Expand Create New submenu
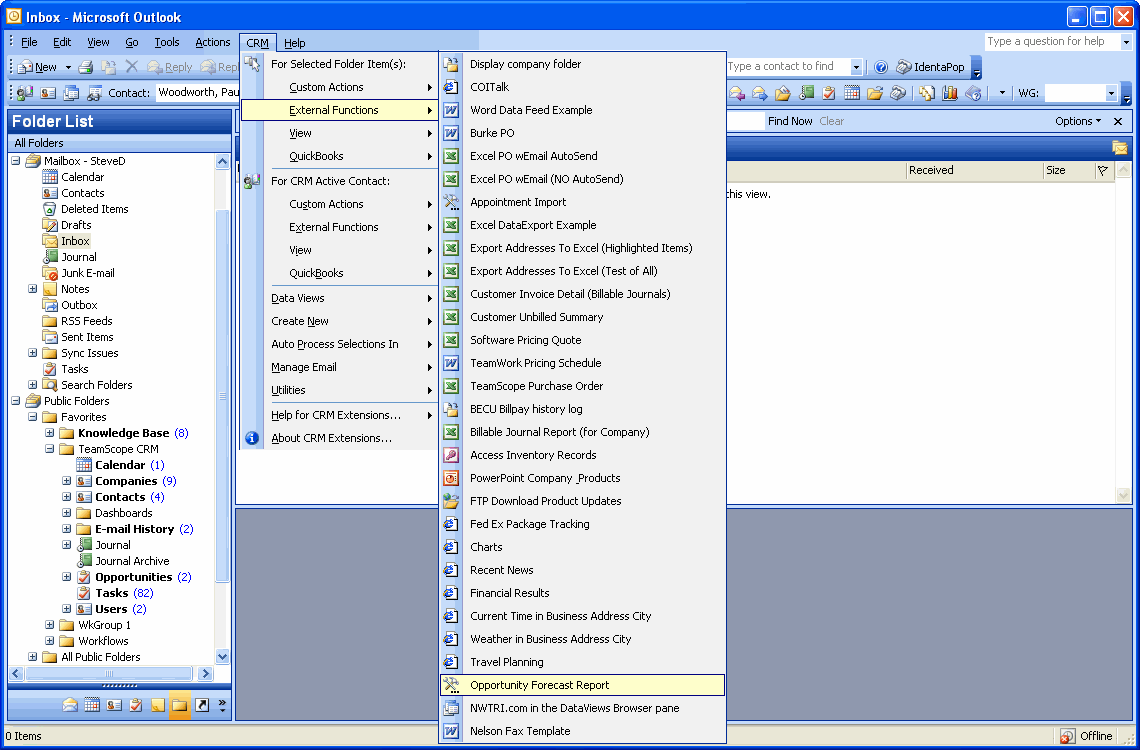 tap(339, 321)
